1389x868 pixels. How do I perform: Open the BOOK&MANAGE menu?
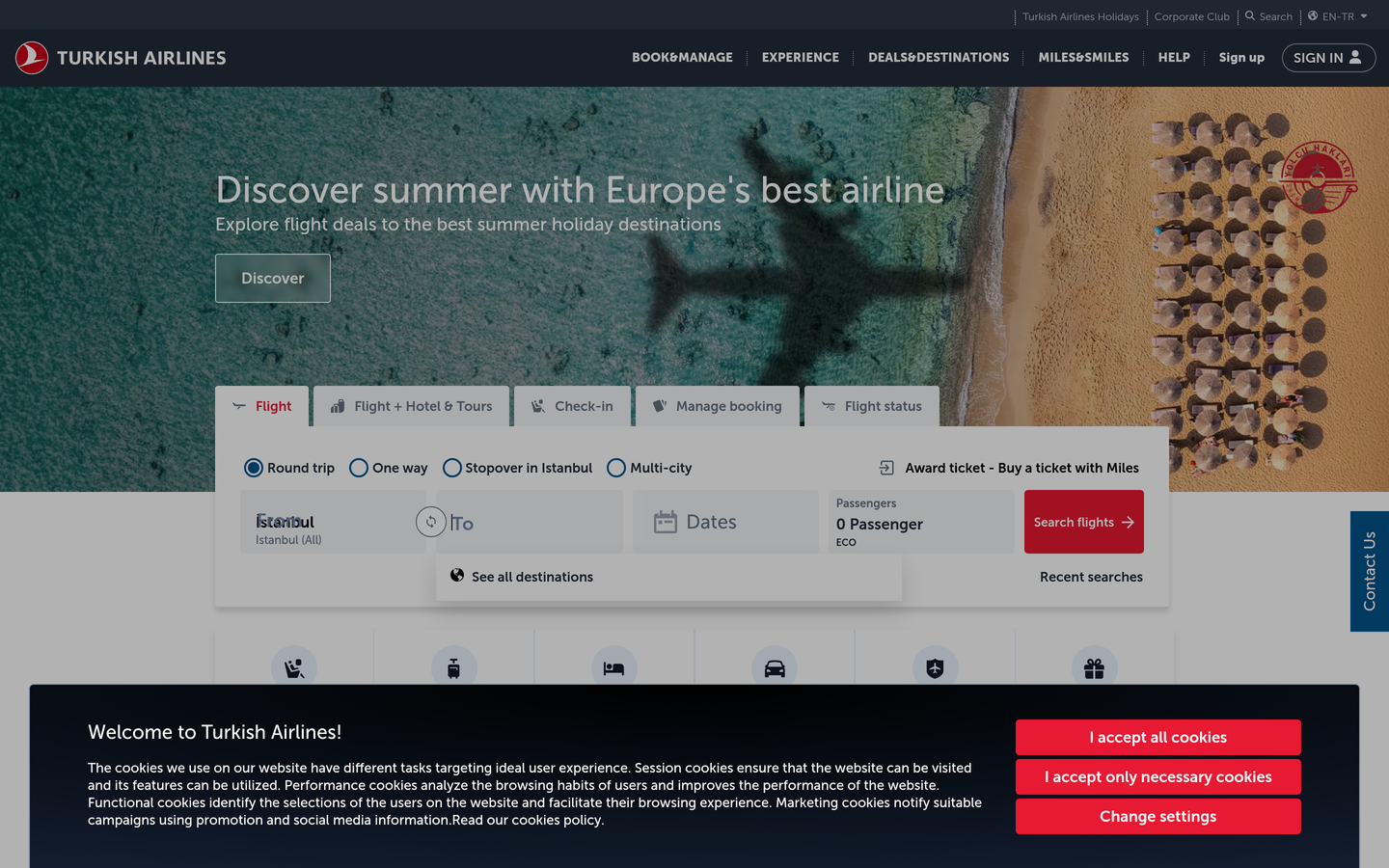click(682, 58)
